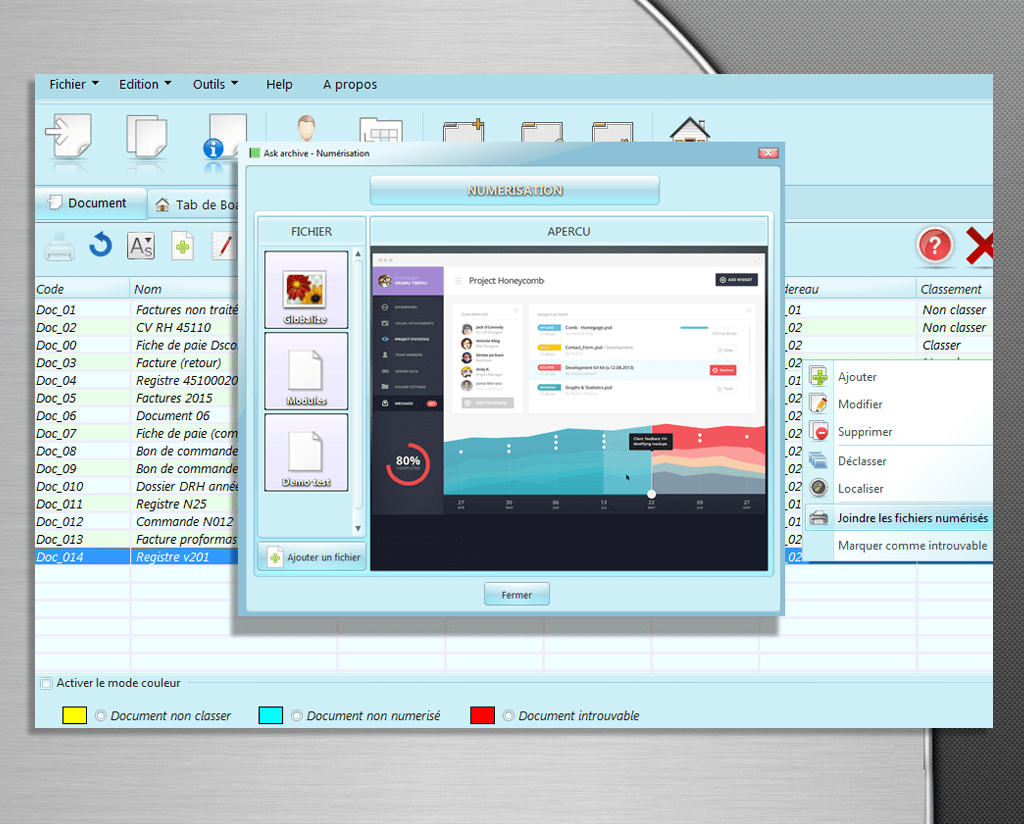Image resolution: width=1024 pixels, height=824 pixels.
Task: Click the 'Ajouter un fichier' button
Action: pos(312,557)
